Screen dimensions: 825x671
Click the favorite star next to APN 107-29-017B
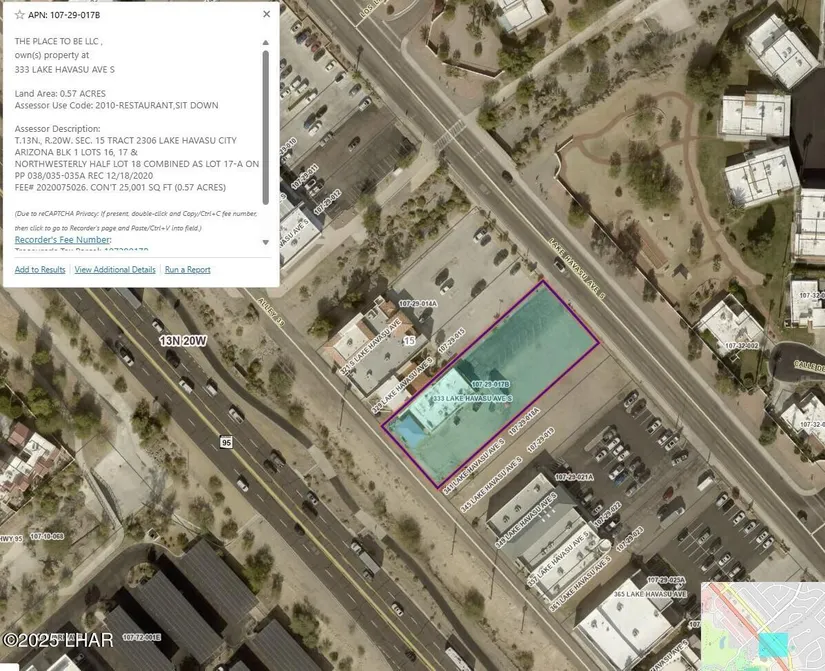[20, 15]
